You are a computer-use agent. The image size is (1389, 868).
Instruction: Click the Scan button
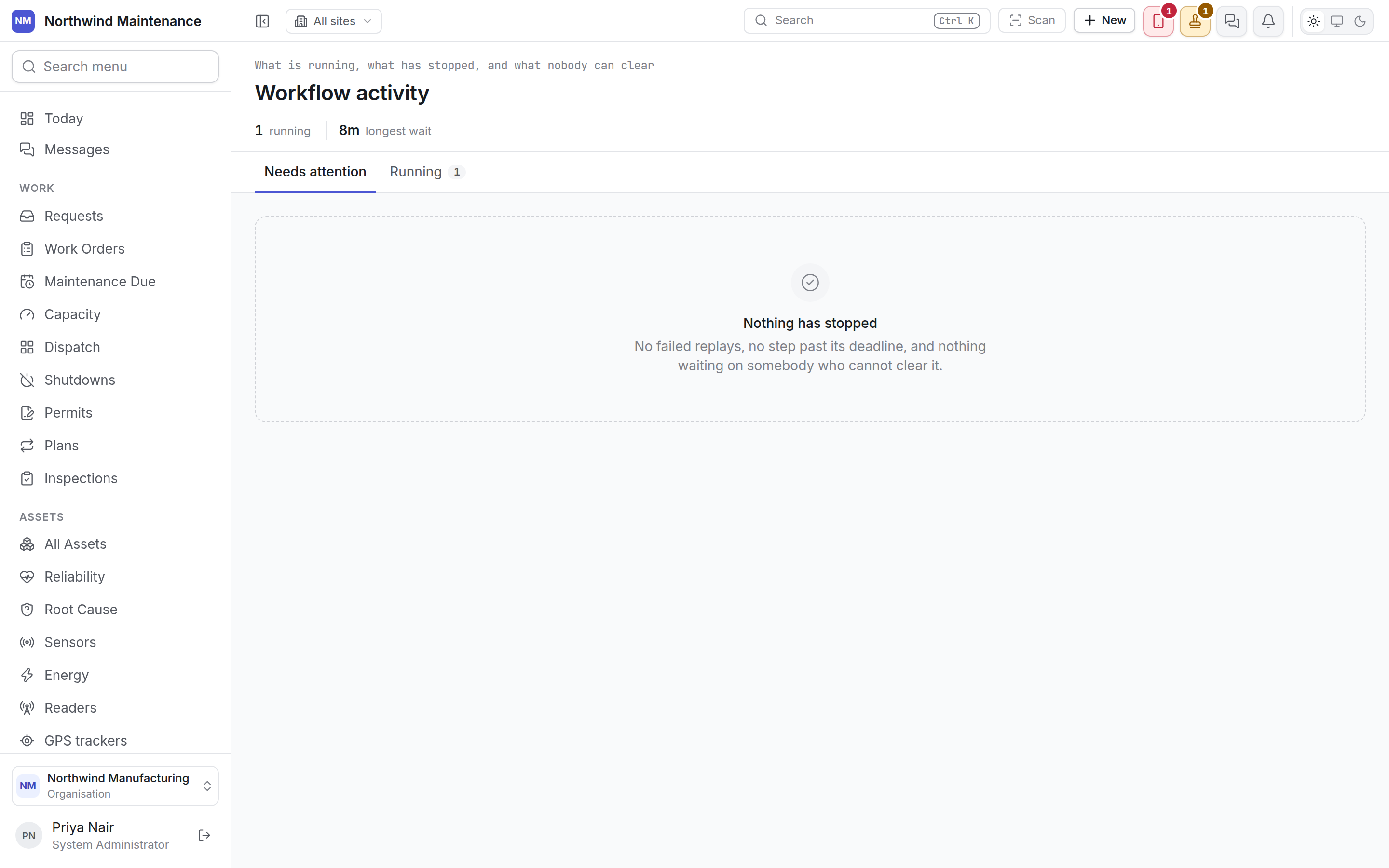pyautogui.click(x=1032, y=21)
